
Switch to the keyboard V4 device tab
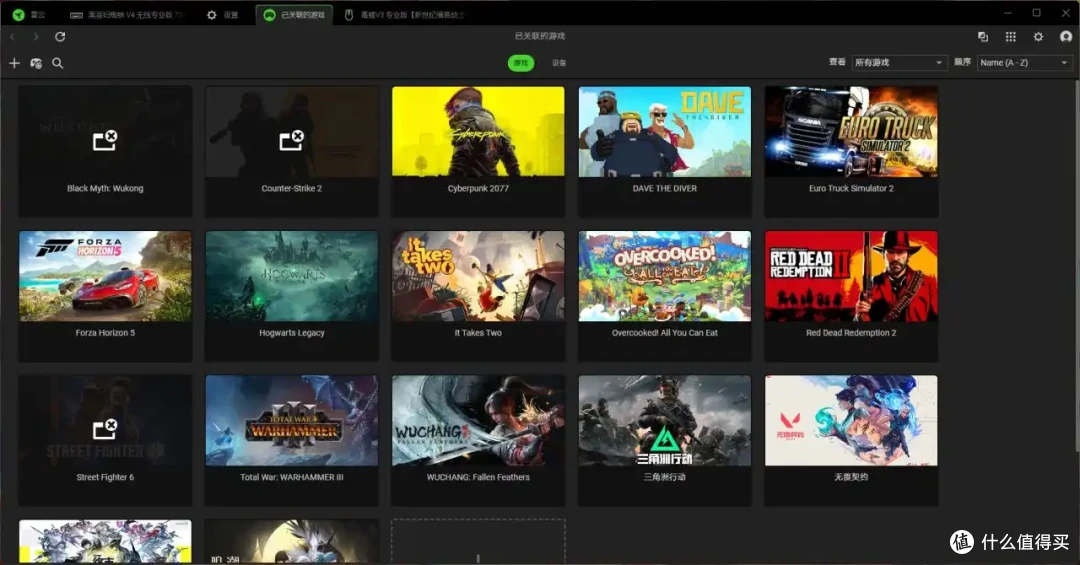pyautogui.click(x=128, y=14)
